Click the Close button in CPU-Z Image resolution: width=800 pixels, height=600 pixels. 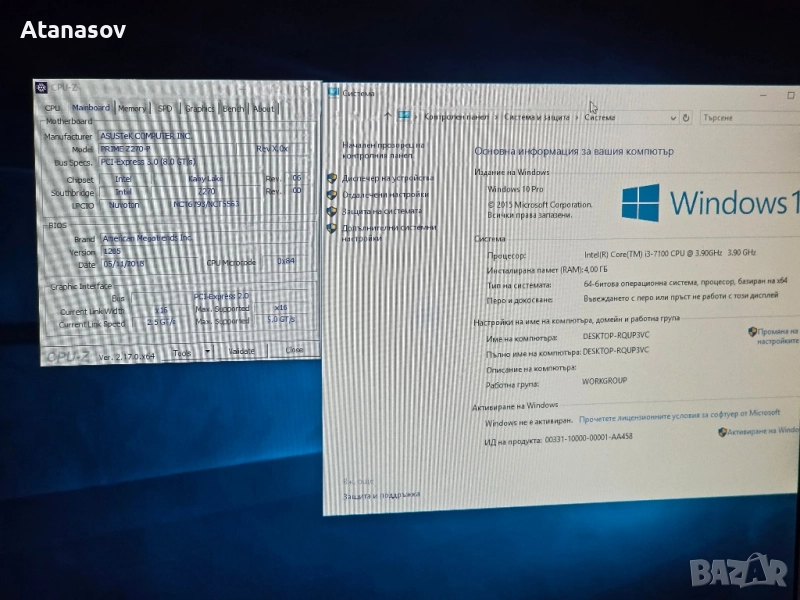point(294,350)
